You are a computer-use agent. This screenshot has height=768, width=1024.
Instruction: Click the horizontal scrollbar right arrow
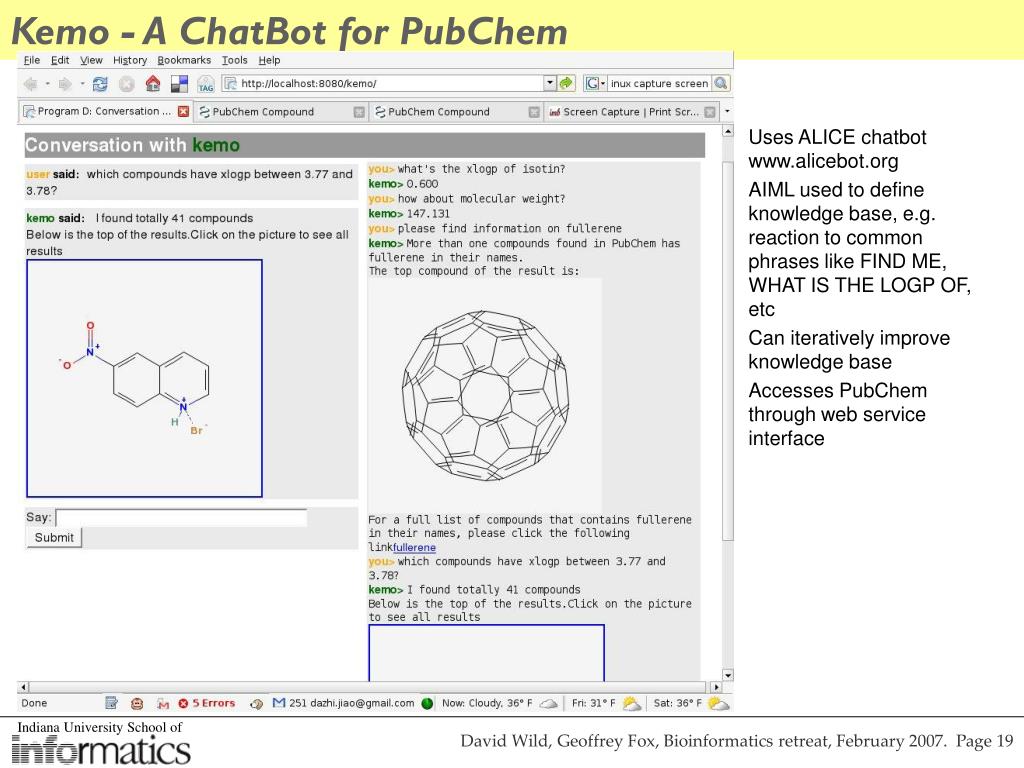pos(716,687)
